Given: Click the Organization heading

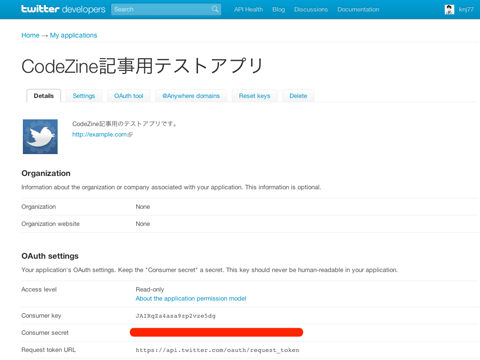Looking at the screenshot, I should 46,173.
